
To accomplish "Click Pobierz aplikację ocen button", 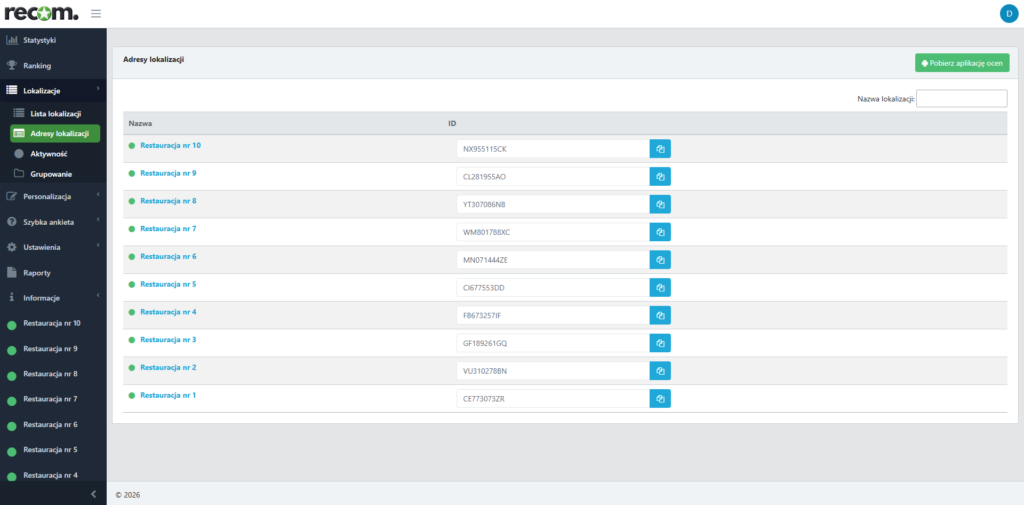I will coord(962,63).
